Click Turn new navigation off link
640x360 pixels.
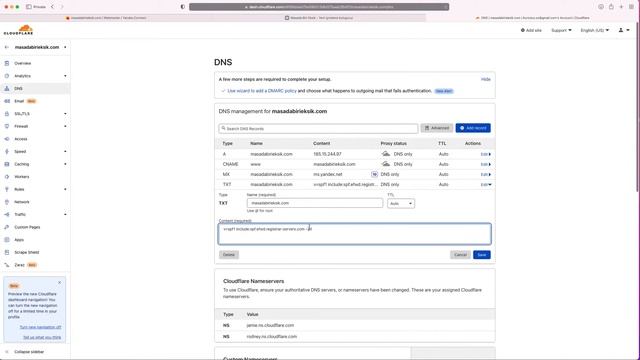40,327
